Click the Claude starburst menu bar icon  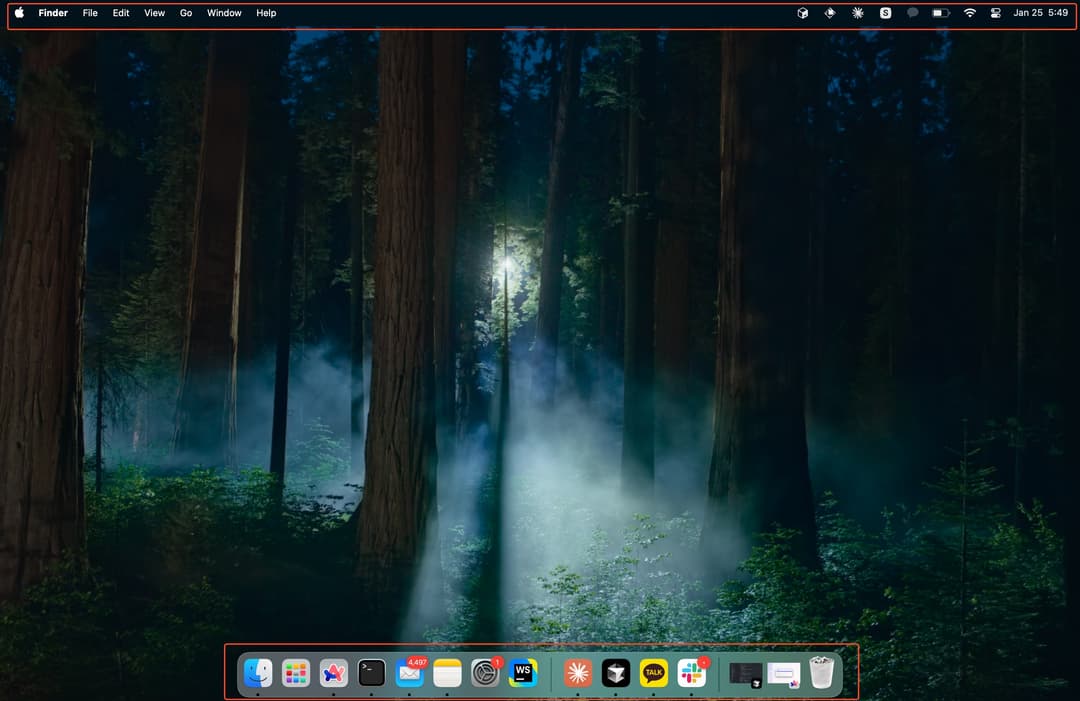[x=858, y=13]
